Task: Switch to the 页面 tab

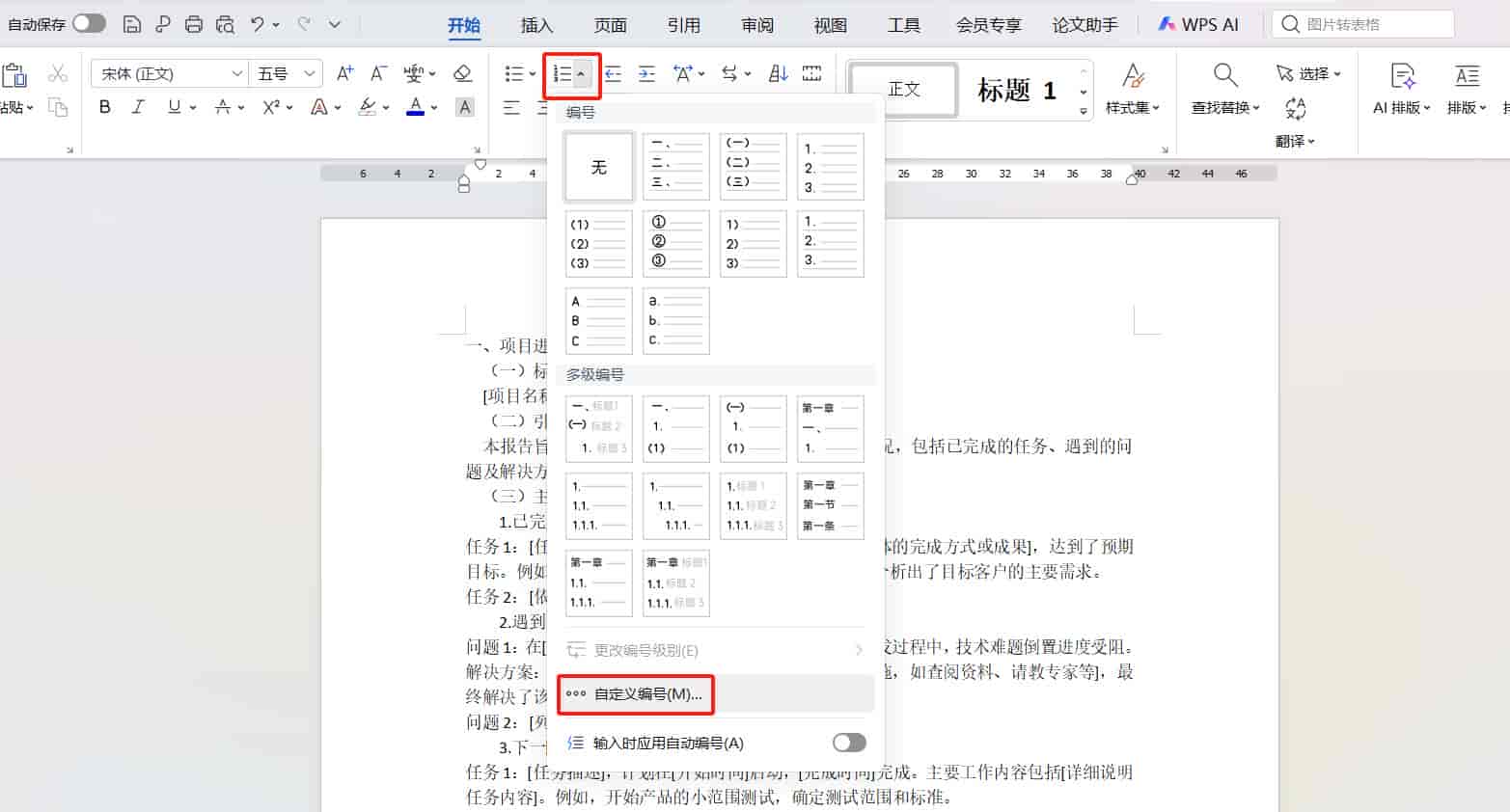Action: 610,25
